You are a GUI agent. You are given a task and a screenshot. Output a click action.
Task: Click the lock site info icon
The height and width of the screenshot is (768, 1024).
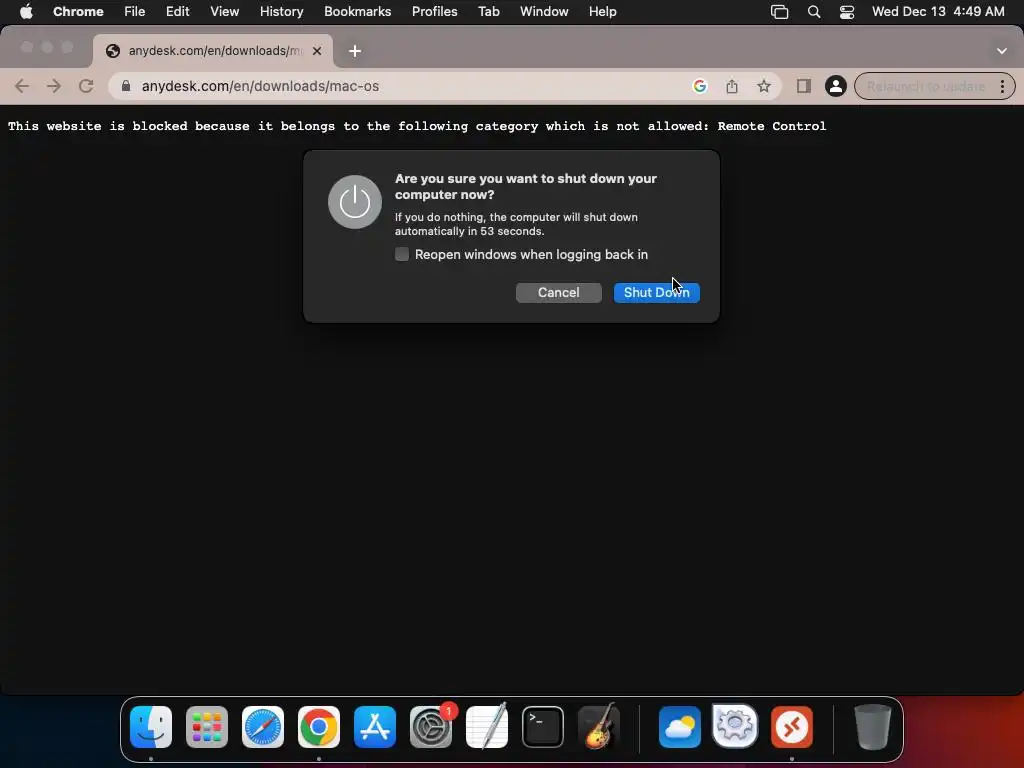pos(126,86)
